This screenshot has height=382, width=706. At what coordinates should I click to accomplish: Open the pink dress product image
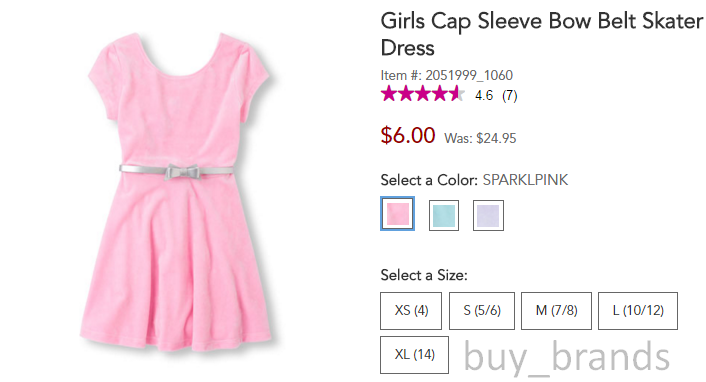178,191
